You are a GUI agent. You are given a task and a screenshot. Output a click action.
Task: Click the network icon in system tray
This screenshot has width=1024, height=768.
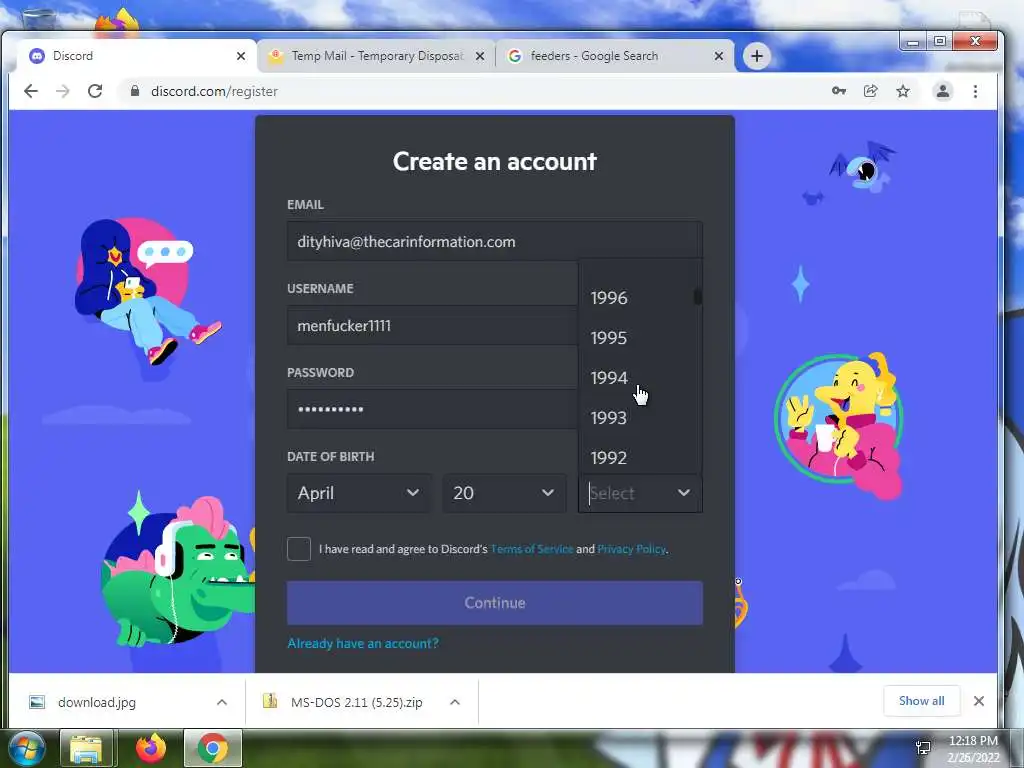[923, 748]
